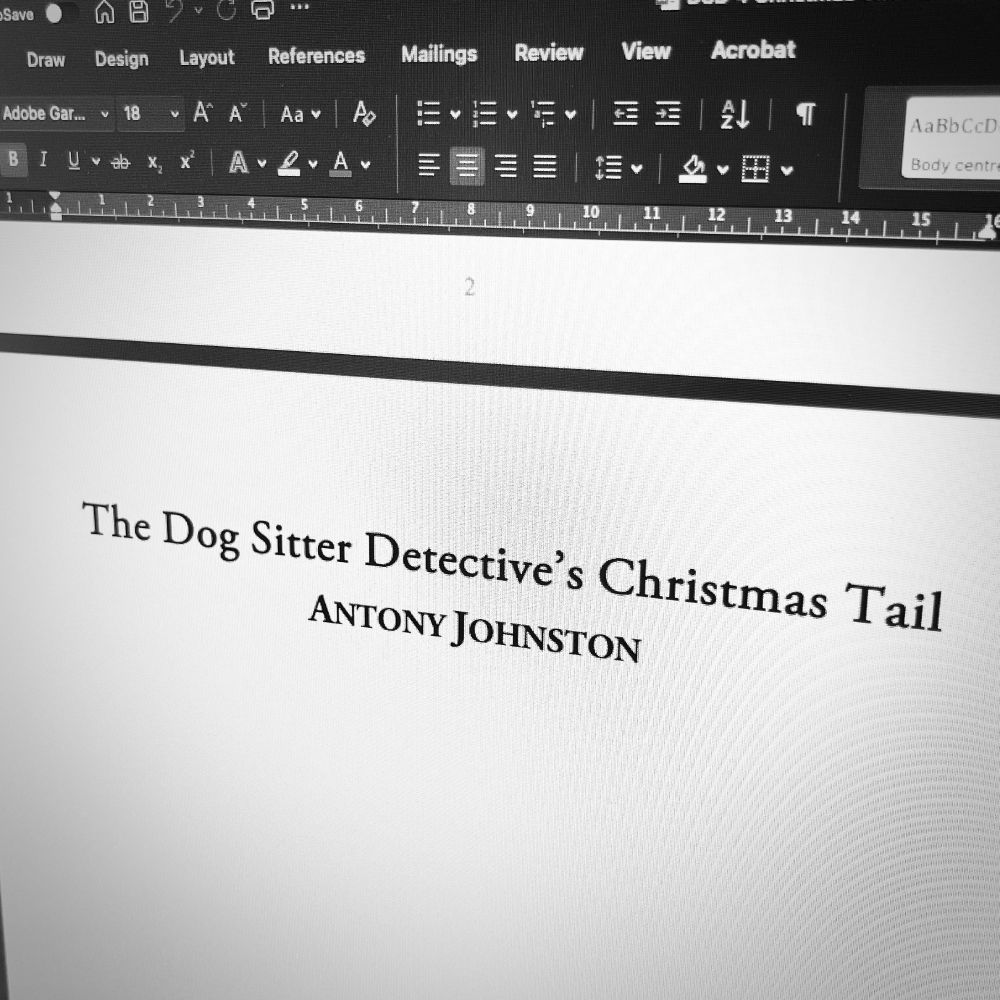Select the Body centred style thumbnail
1000x1000 pixels.
(x=952, y=140)
